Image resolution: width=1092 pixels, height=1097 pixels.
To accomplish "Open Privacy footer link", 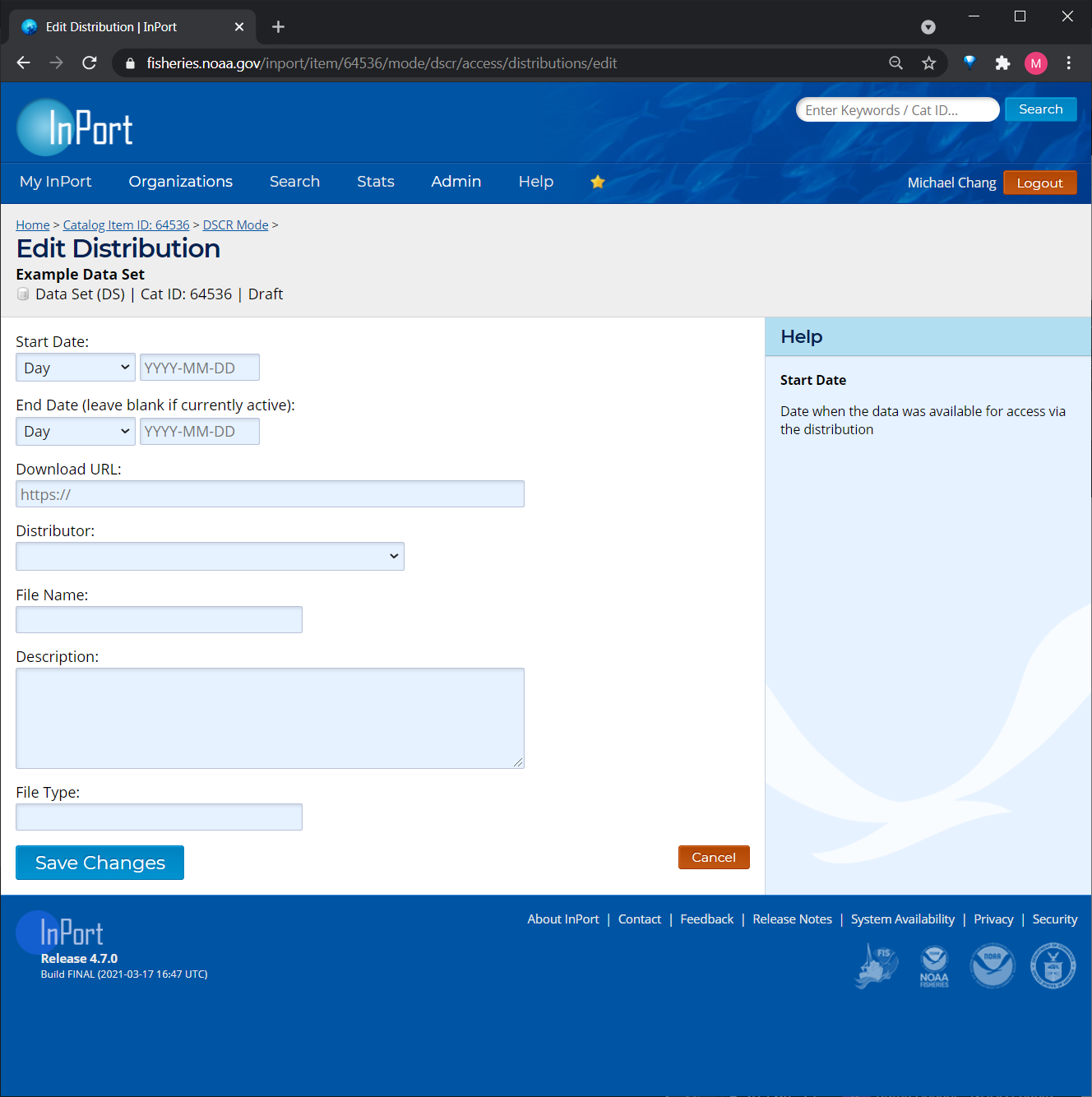I will 993,919.
